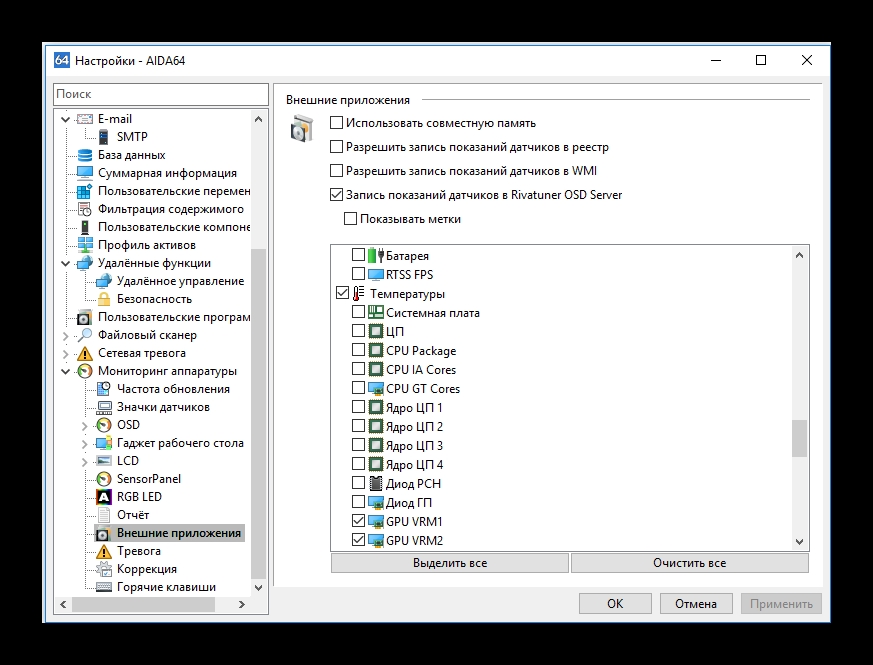Select Удалённое управление in the tree
This screenshot has height=665, width=873.
click(180, 281)
